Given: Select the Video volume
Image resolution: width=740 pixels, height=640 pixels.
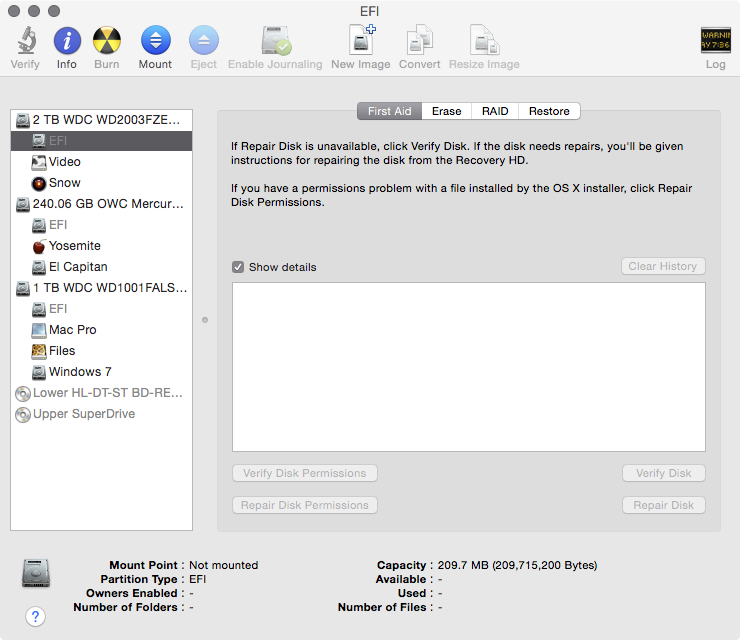Looking at the screenshot, I should click(x=101, y=162).
